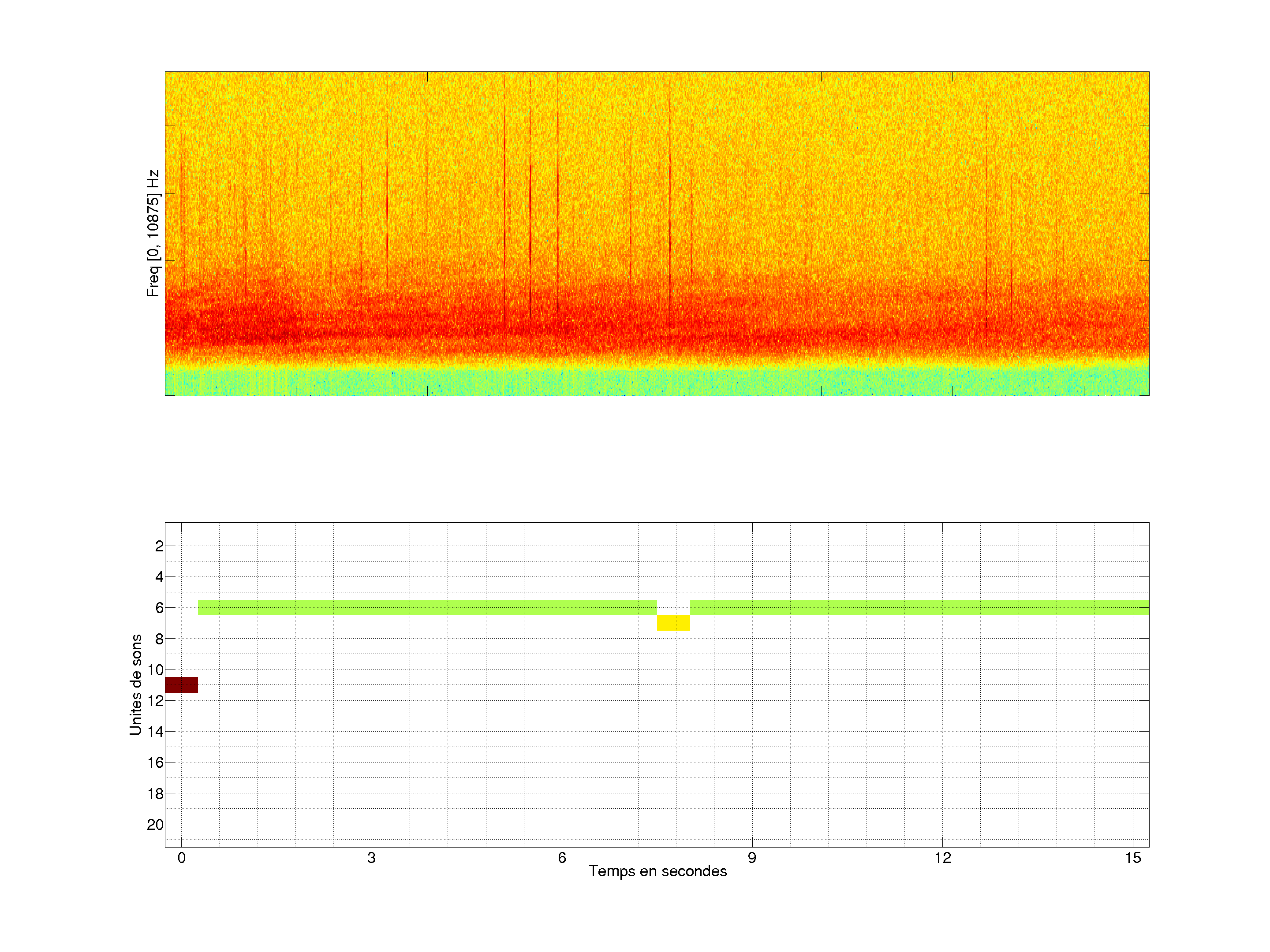Click the 'Unites de sons' y-axis label
Viewport: 1270px width, 952px height.
coord(135,684)
